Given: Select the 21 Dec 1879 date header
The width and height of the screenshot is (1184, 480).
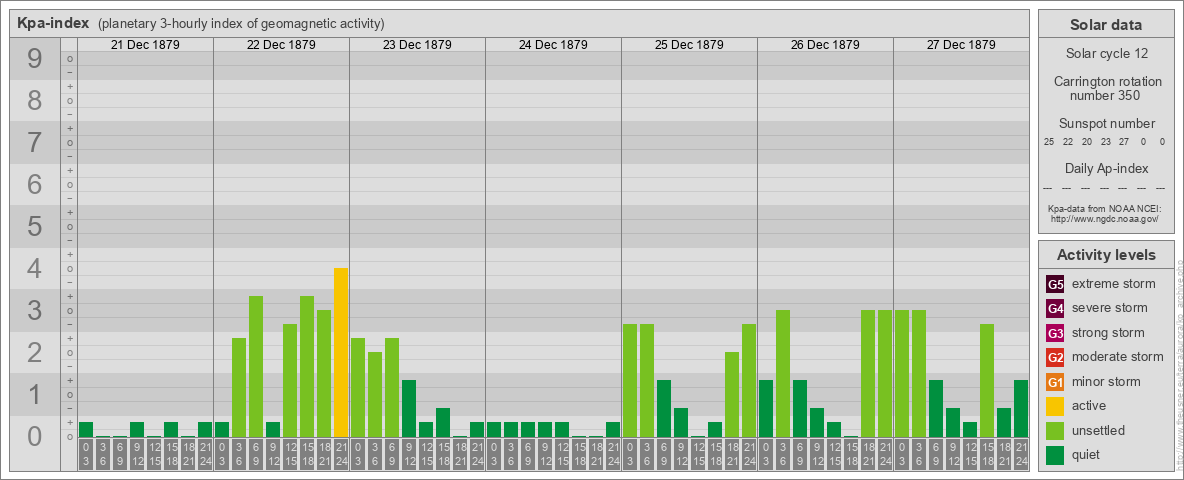Looking at the screenshot, I should coord(145,45).
